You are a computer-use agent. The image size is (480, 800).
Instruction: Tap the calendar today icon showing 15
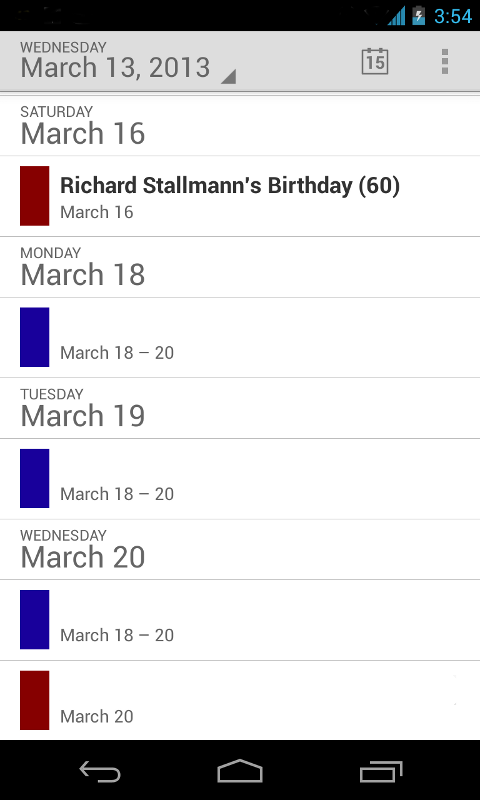375,62
